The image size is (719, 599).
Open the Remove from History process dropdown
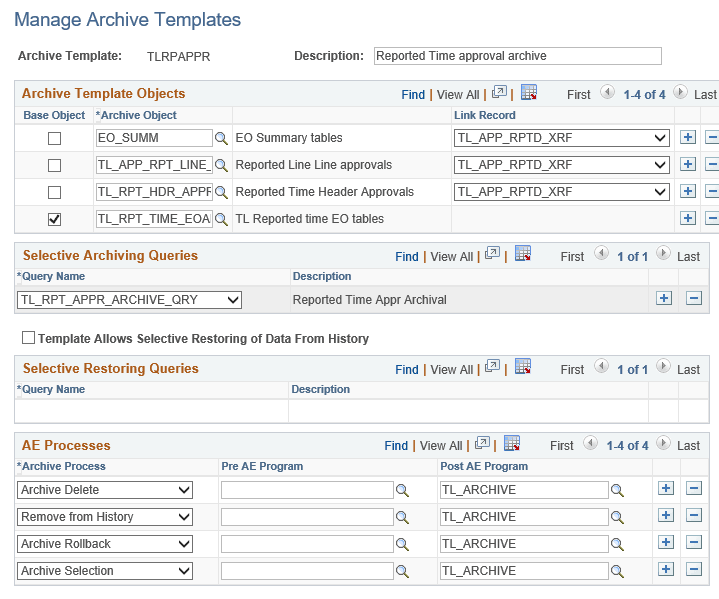105,517
